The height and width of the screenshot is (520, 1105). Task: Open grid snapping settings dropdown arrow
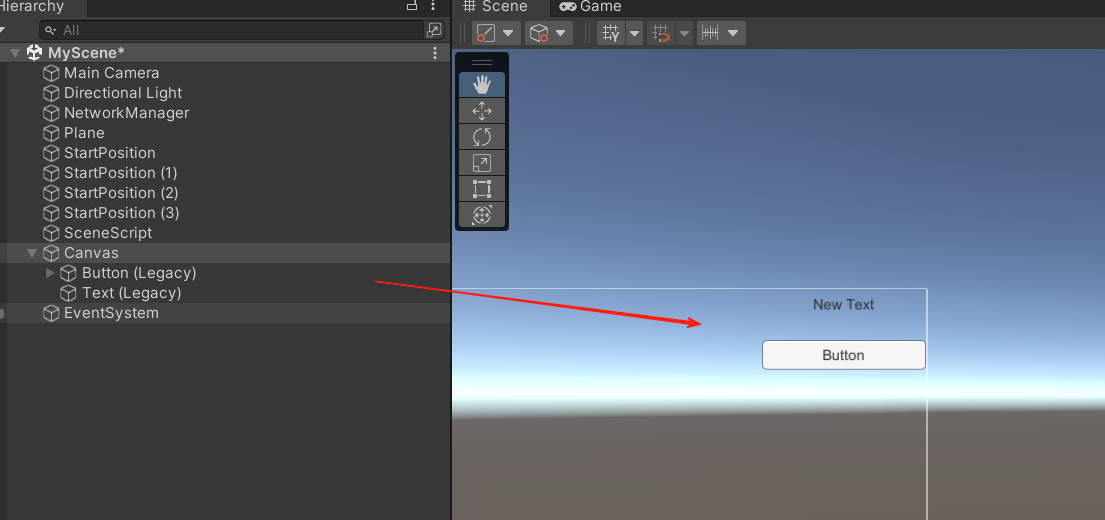click(684, 33)
